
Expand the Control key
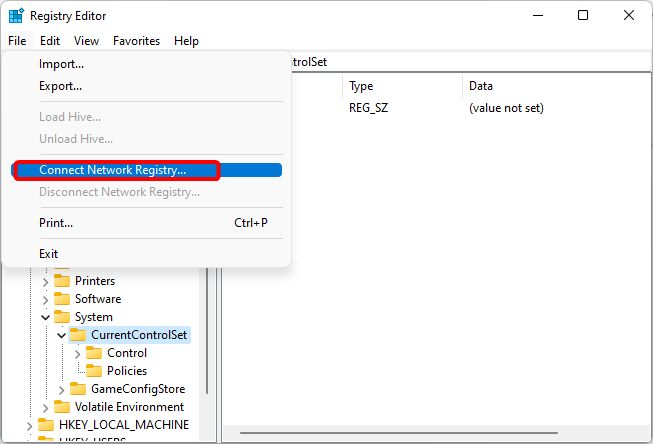tap(78, 354)
